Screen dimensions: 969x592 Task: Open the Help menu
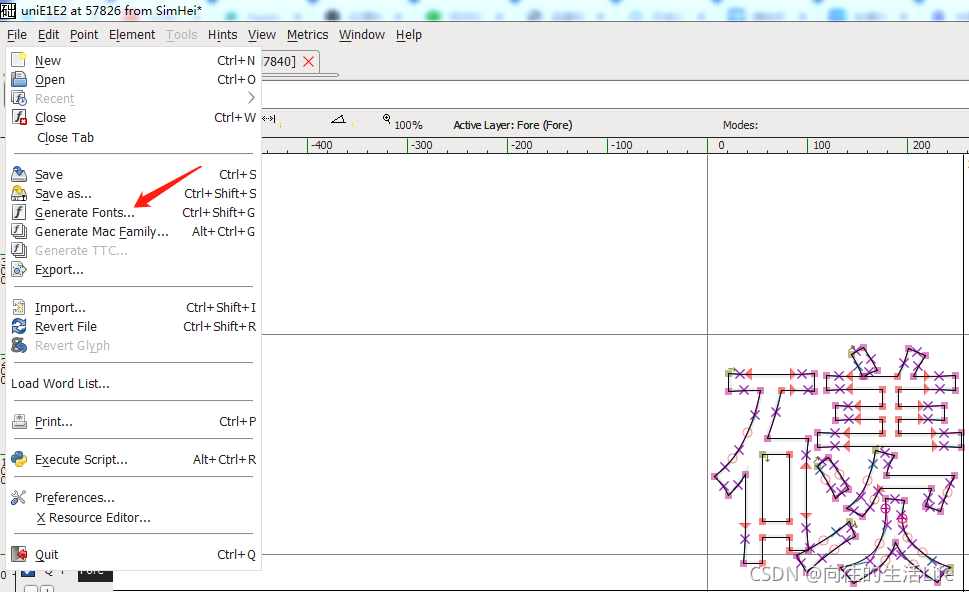pyautogui.click(x=408, y=35)
